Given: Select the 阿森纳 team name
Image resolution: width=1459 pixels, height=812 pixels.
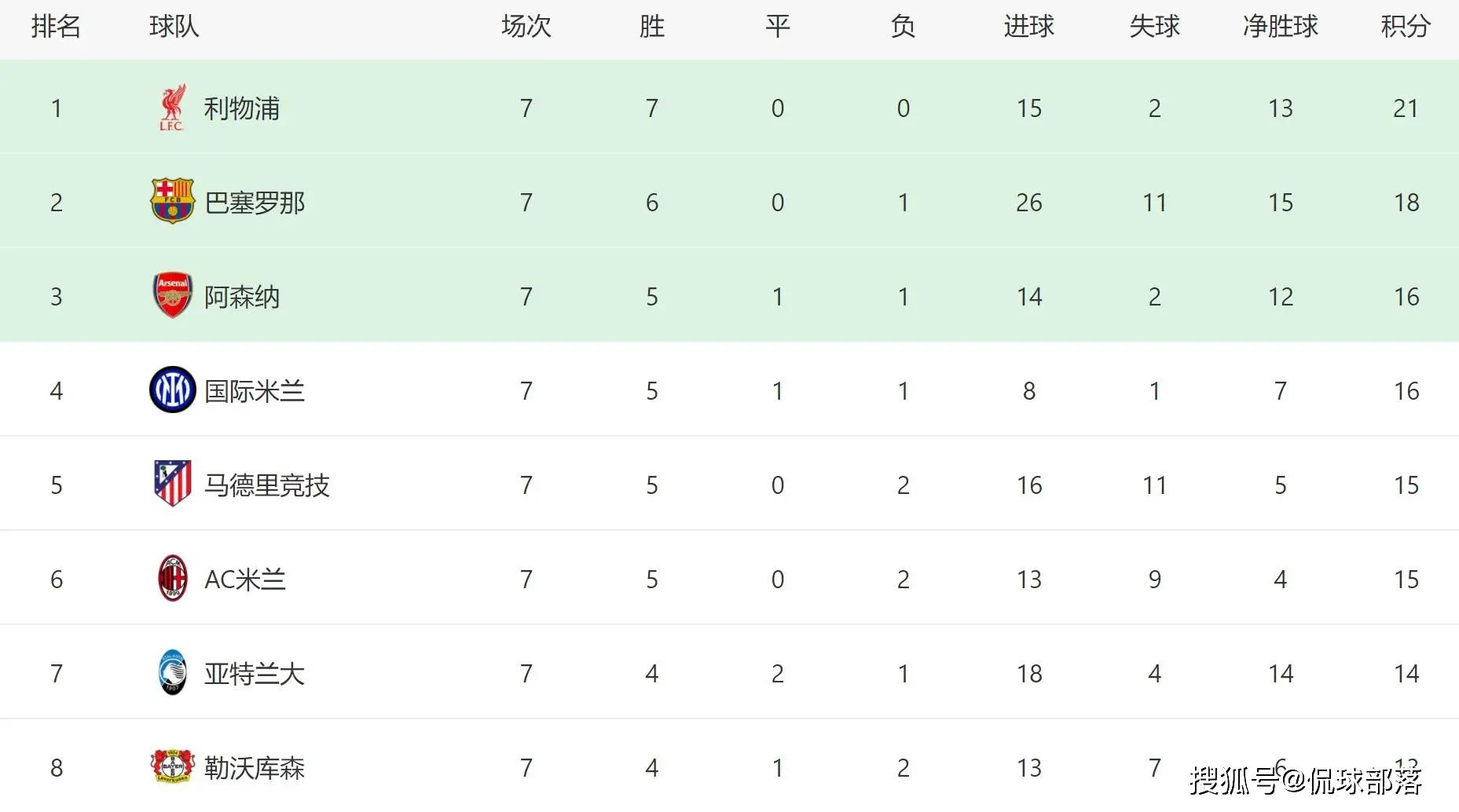Looking at the screenshot, I should point(242,297).
